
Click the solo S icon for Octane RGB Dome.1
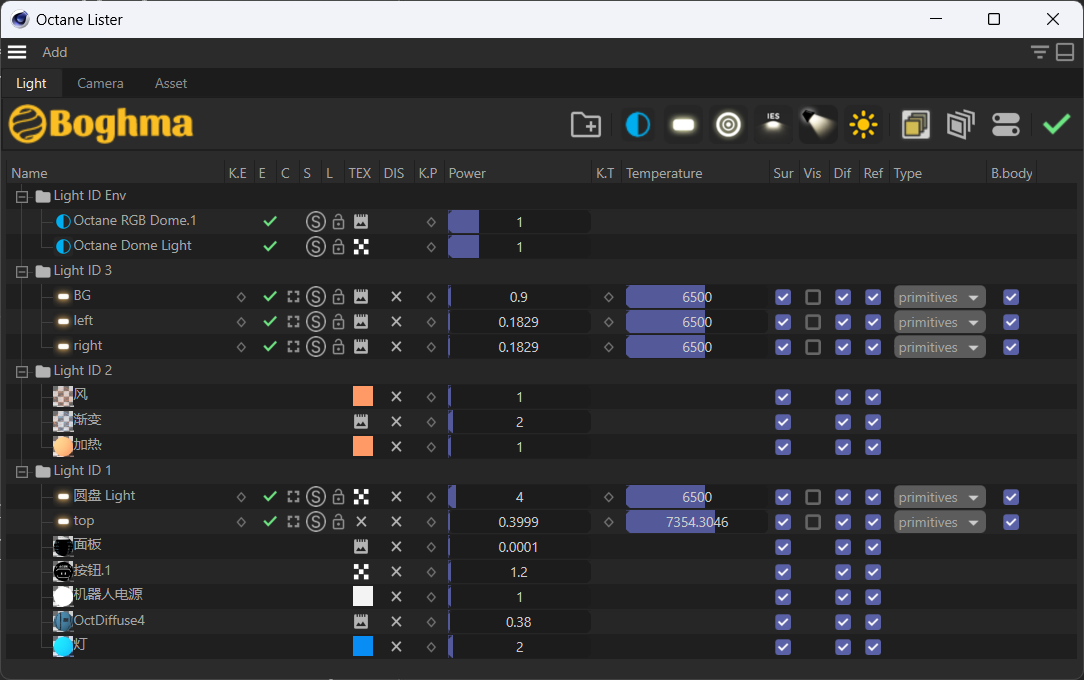click(x=316, y=222)
